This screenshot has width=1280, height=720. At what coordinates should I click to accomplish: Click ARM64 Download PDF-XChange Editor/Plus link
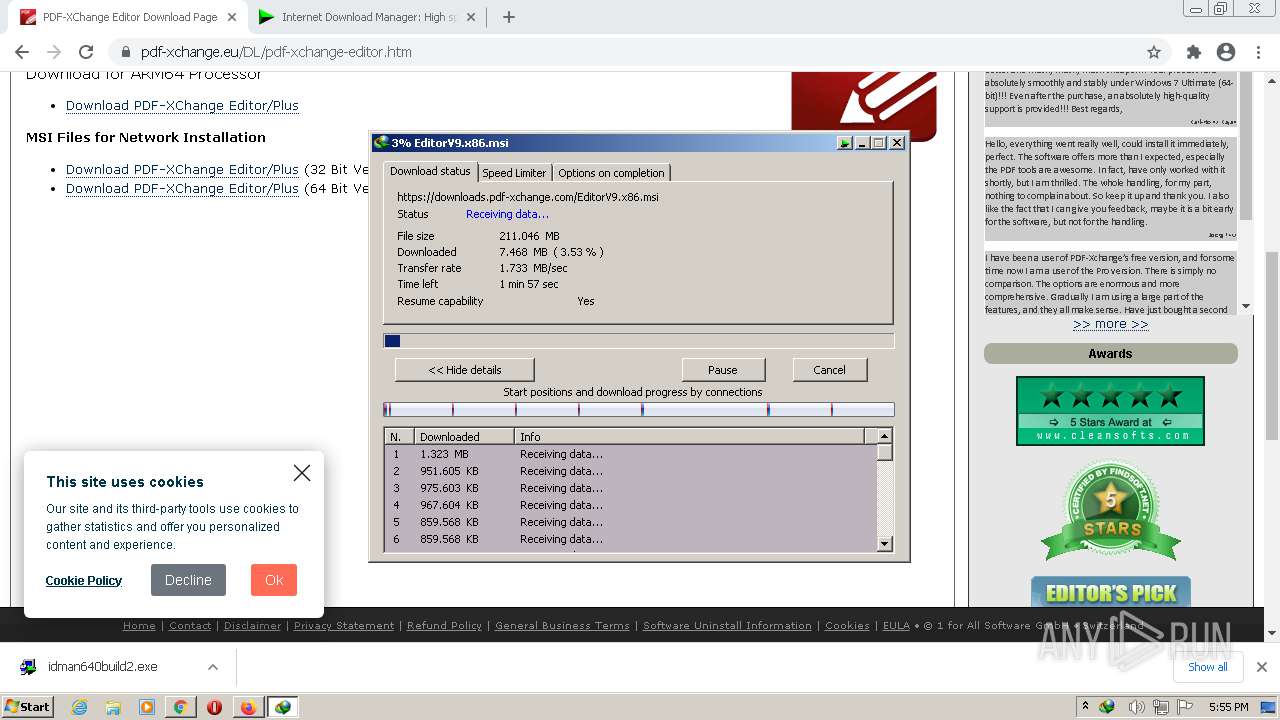[x=182, y=106]
